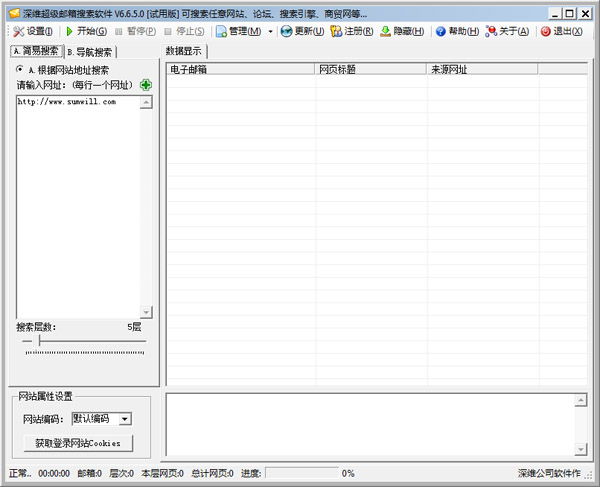Switch to the B.导航搜索 tab

[x=91, y=51]
